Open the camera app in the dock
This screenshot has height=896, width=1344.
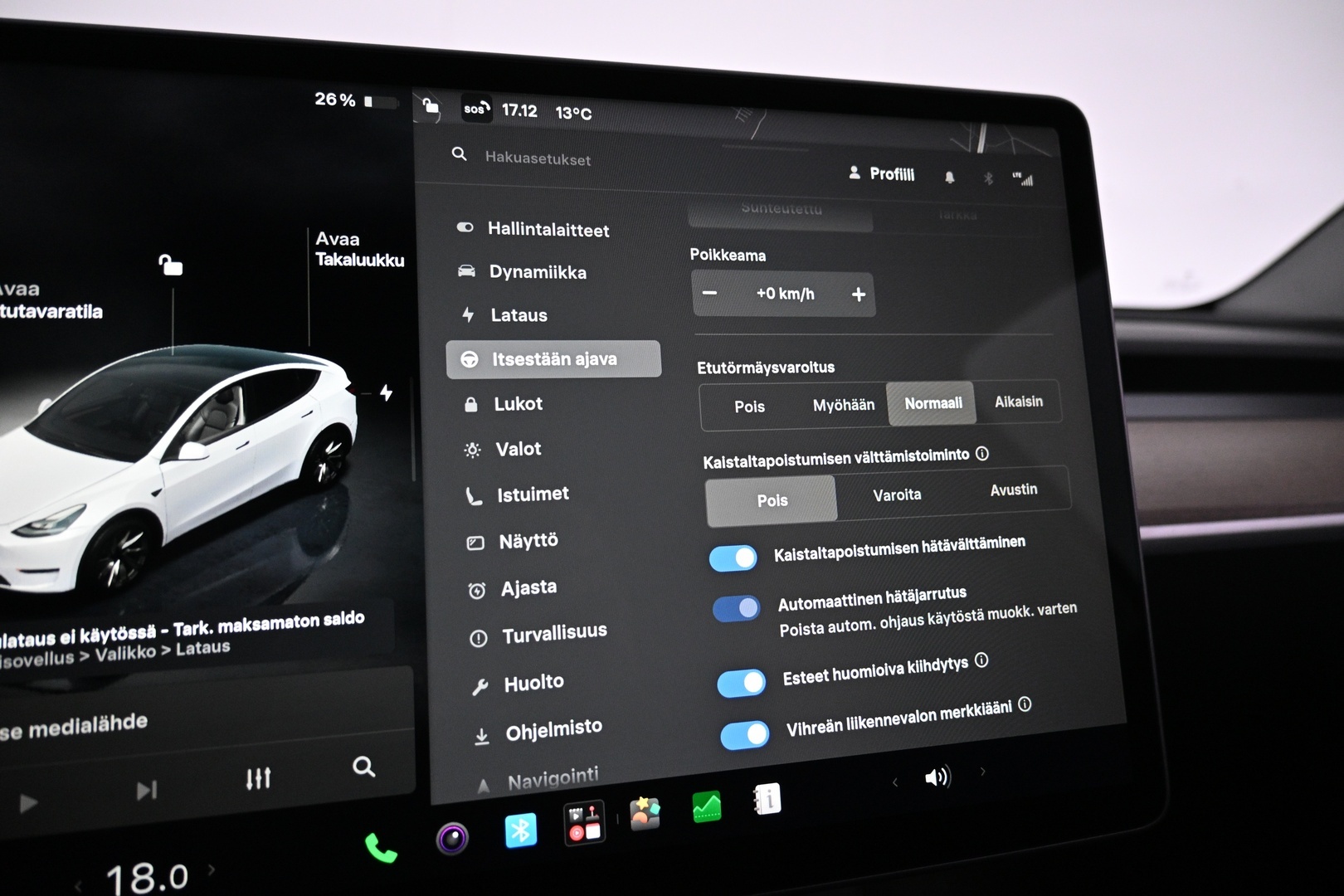coord(452,839)
